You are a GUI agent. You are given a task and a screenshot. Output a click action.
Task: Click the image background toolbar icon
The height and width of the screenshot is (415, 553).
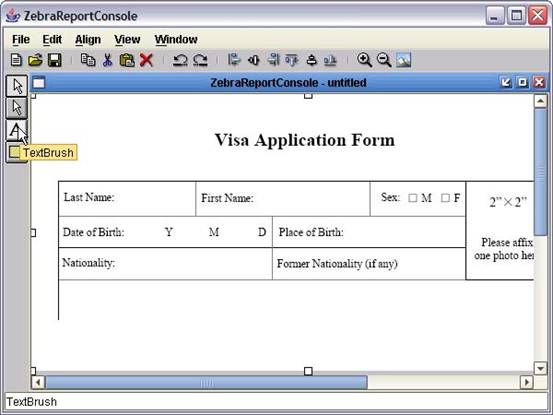coord(403,60)
